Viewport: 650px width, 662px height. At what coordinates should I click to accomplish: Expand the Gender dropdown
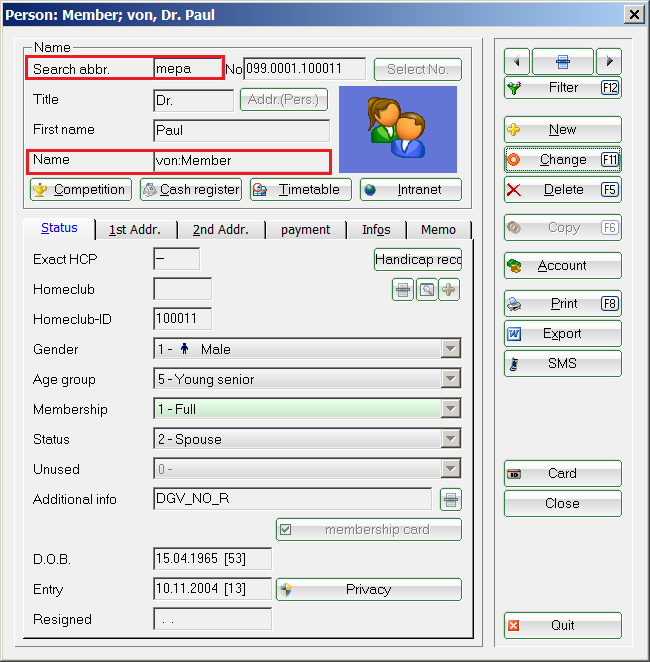(x=451, y=349)
